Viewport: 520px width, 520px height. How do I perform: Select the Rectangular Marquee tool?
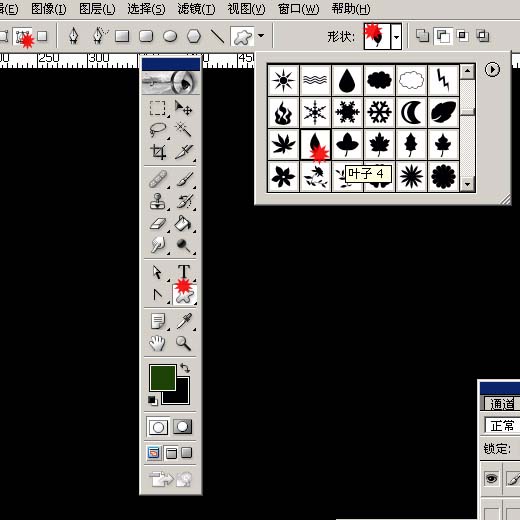coord(158,108)
